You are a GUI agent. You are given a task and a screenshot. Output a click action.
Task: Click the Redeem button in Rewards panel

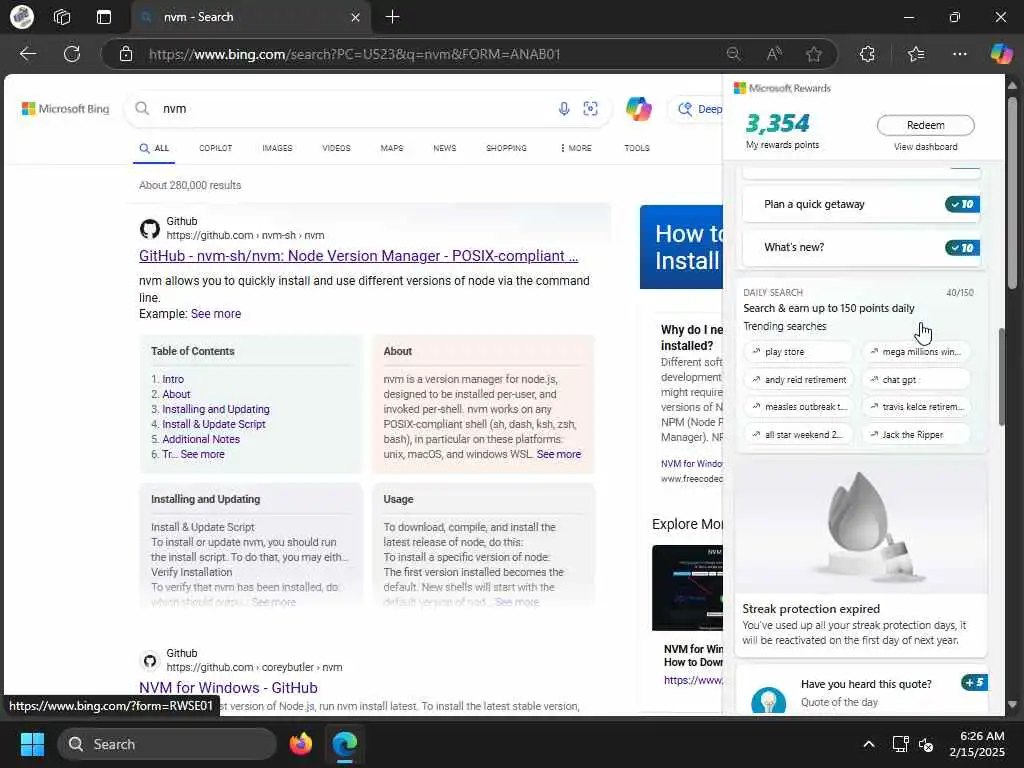pos(925,125)
